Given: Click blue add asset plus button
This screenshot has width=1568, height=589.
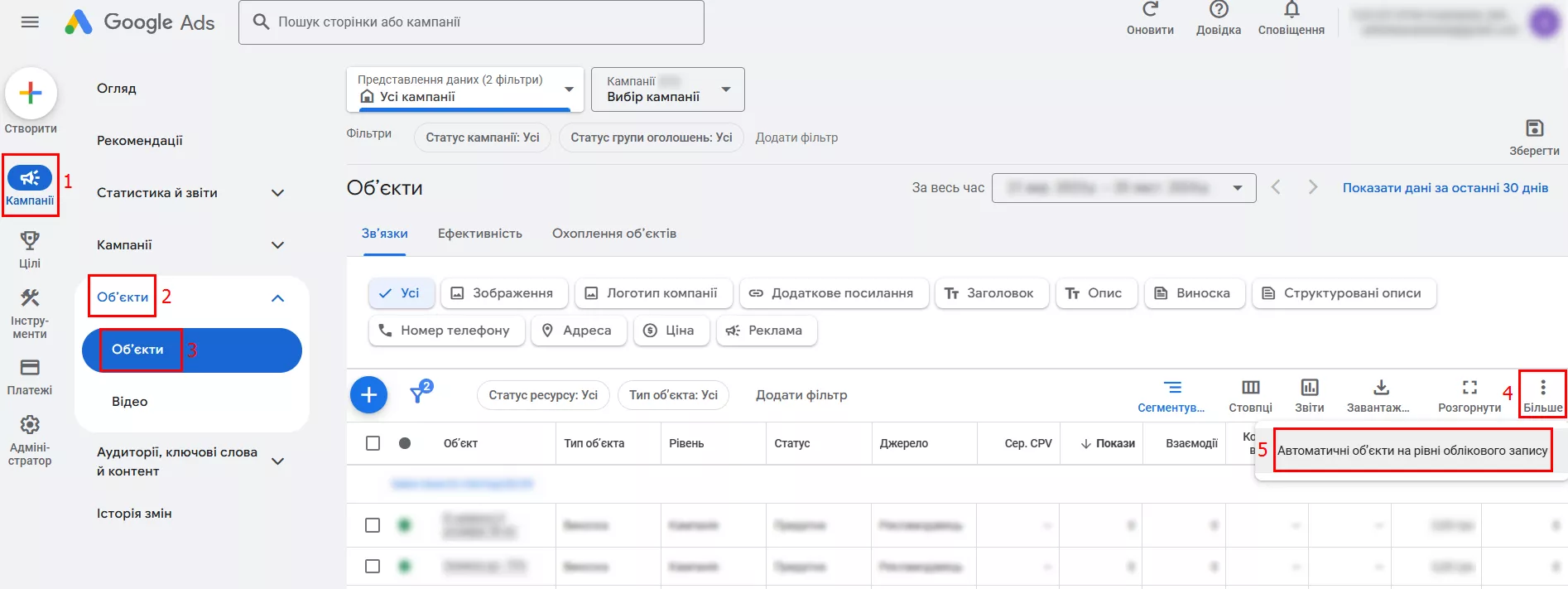Looking at the screenshot, I should click(369, 395).
